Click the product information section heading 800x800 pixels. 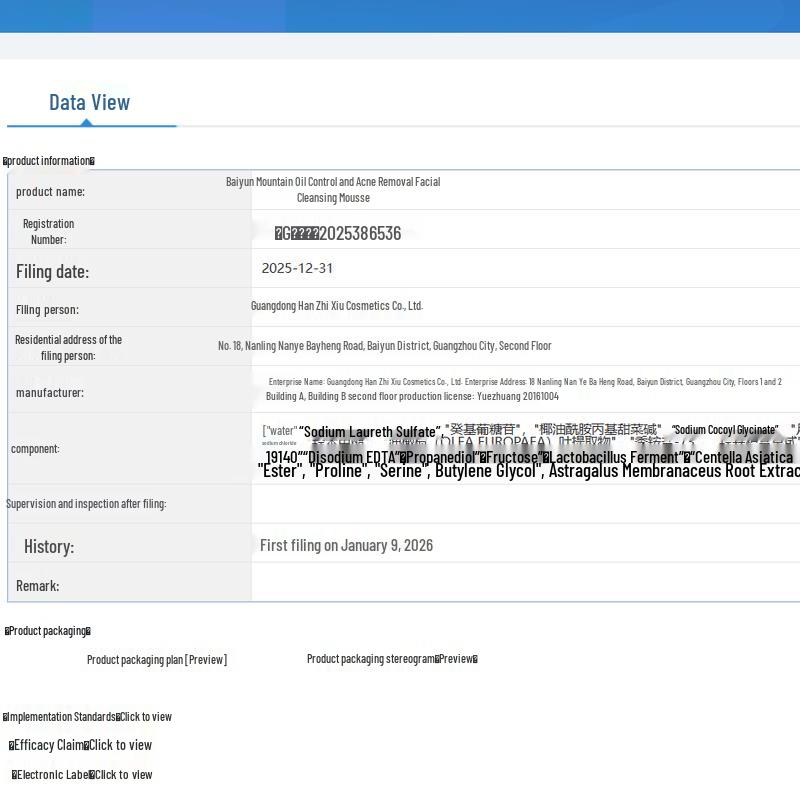click(50, 161)
